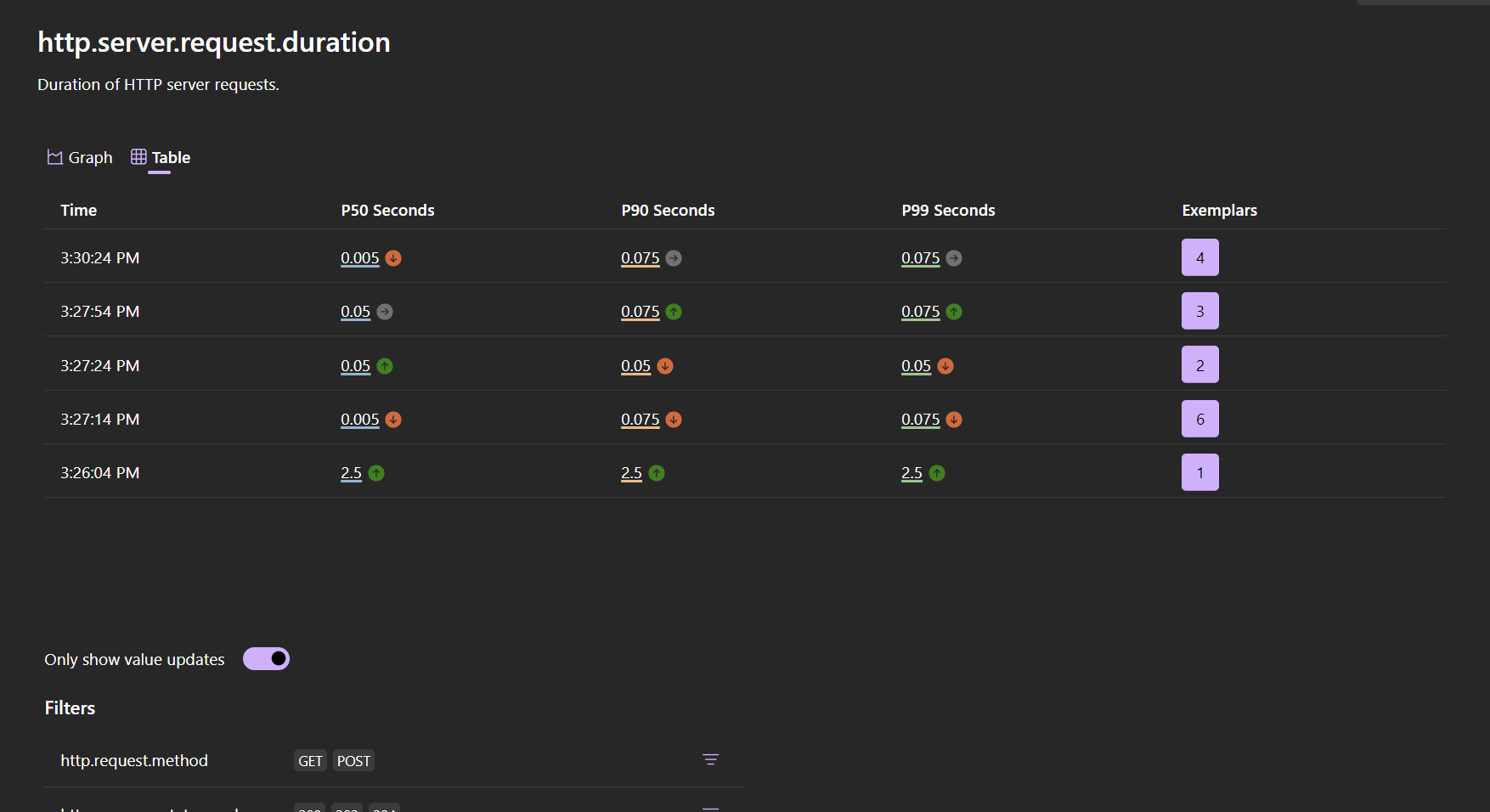Viewport: 1490px width, 812px height.
Task: Open exemplars button showing 4
Action: tap(1199, 257)
